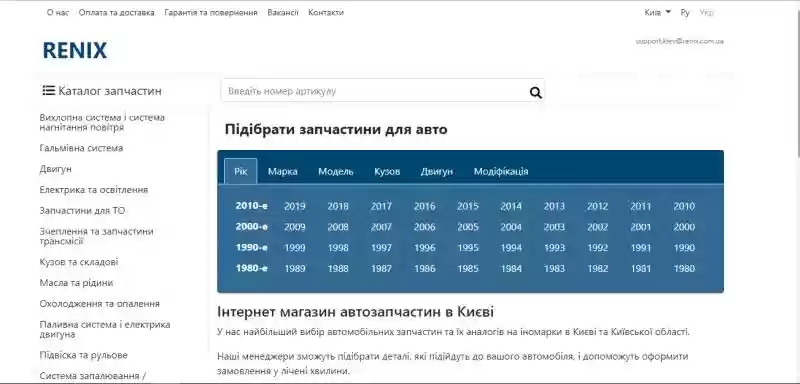Click the magnifier search icon
Image resolution: width=800 pixels, height=384 pixels.
535,92
